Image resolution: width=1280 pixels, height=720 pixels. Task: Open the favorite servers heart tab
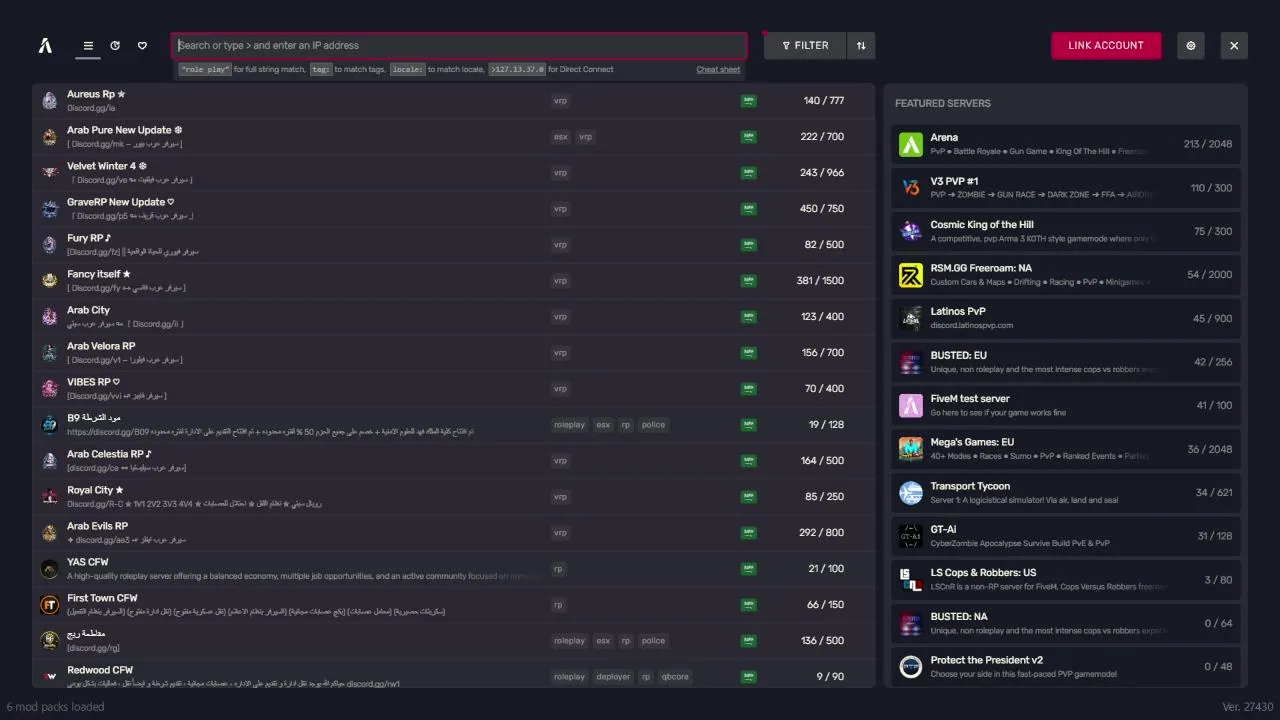pos(142,45)
